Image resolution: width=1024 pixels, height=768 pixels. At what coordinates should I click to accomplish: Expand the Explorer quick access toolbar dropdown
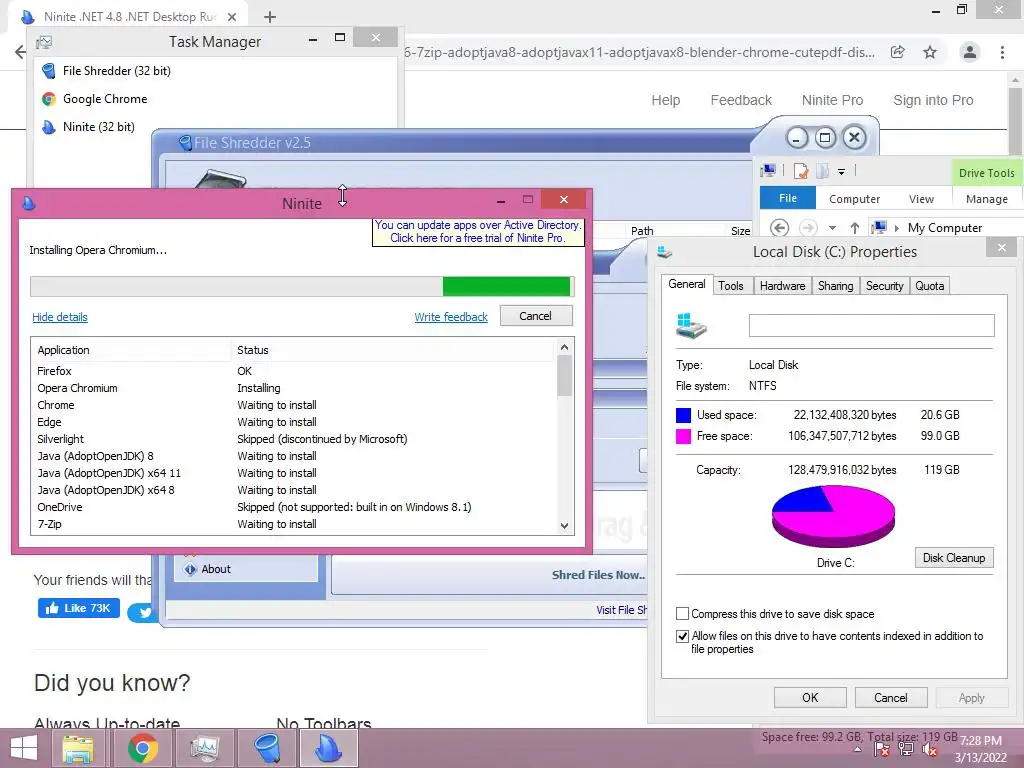tap(841, 172)
